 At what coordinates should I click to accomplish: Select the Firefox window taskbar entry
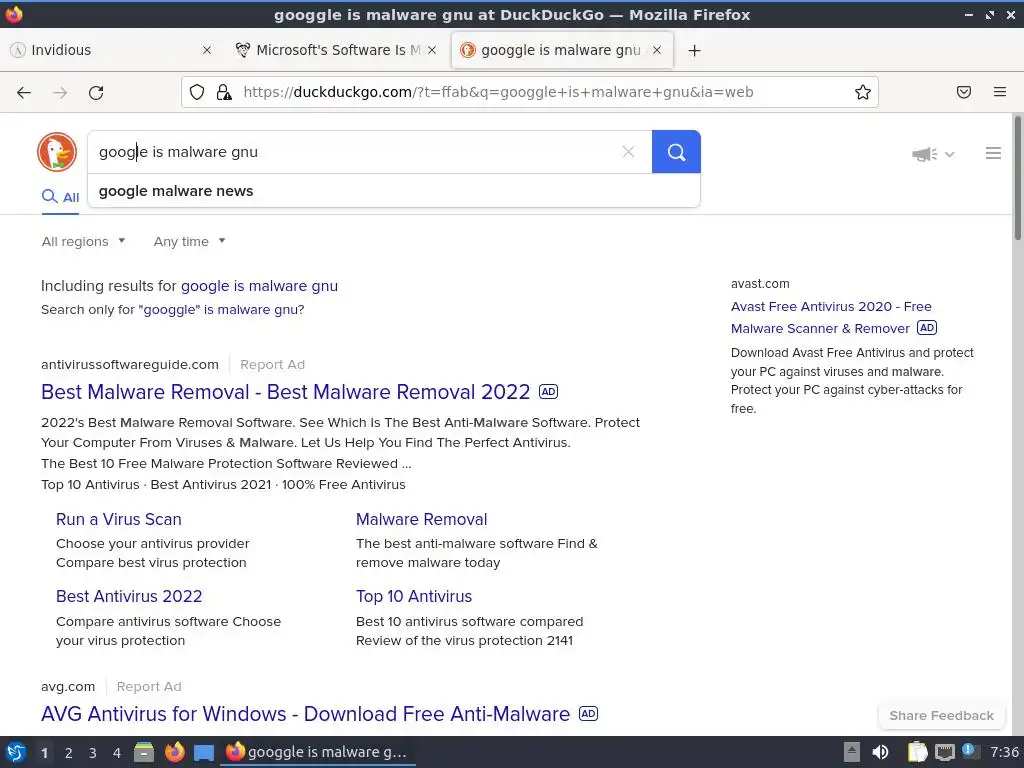(318, 752)
